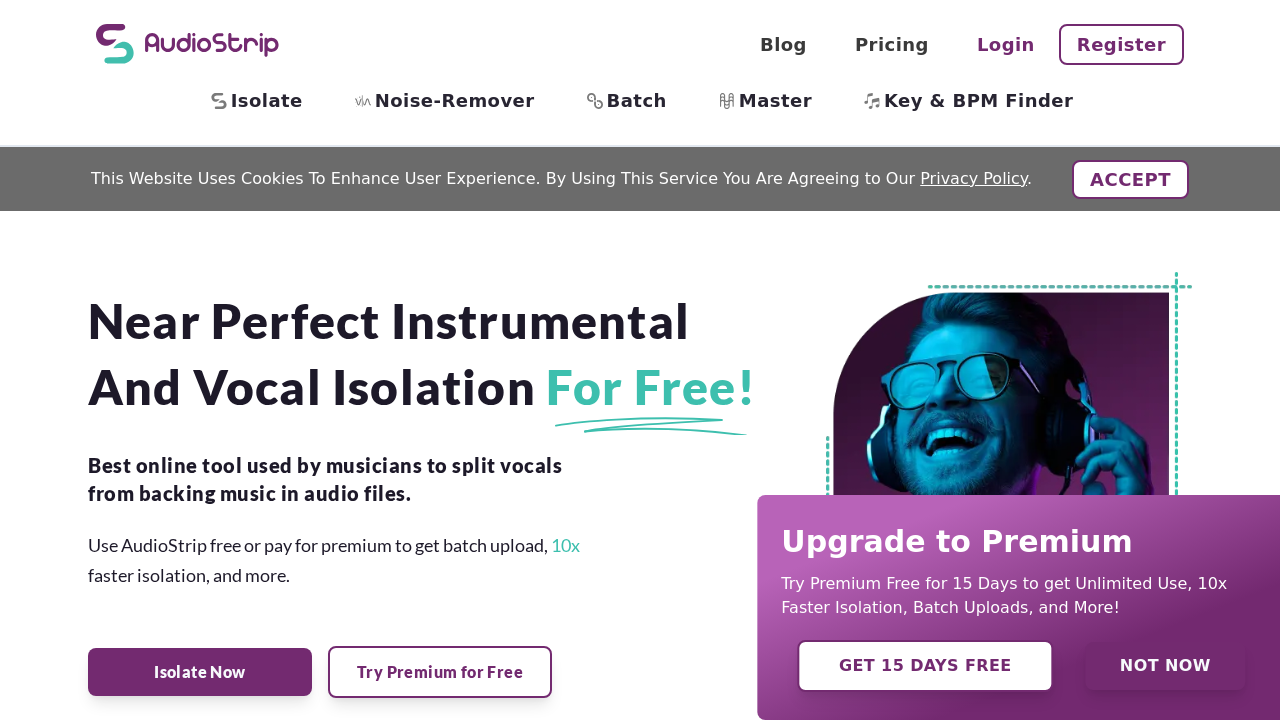
Task: Click GET 15 DAYS FREE
Action: pyautogui.click(x=925, y=666)
